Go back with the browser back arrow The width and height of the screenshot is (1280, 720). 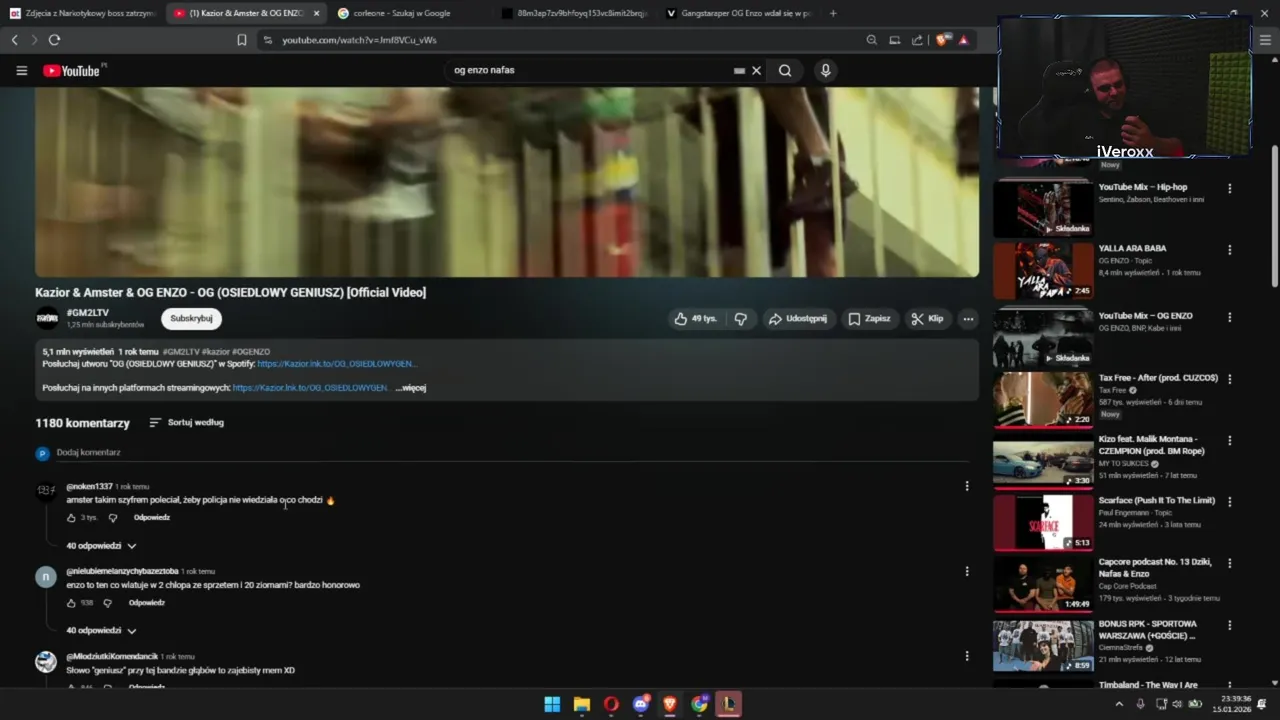pyautogui.click(x=14, y=40)
